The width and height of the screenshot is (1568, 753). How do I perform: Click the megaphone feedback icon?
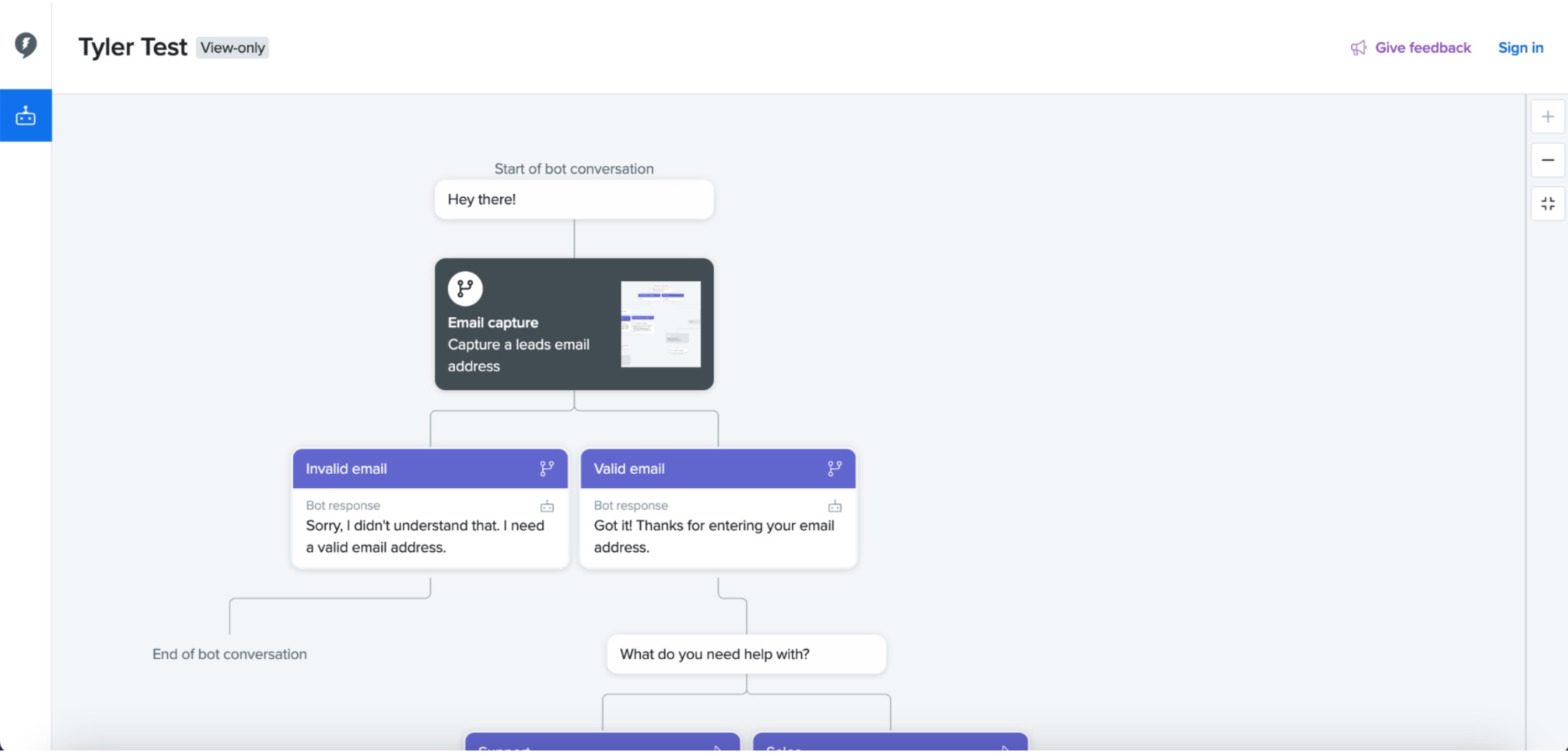pyautogui.click(x=1358, y=48)
